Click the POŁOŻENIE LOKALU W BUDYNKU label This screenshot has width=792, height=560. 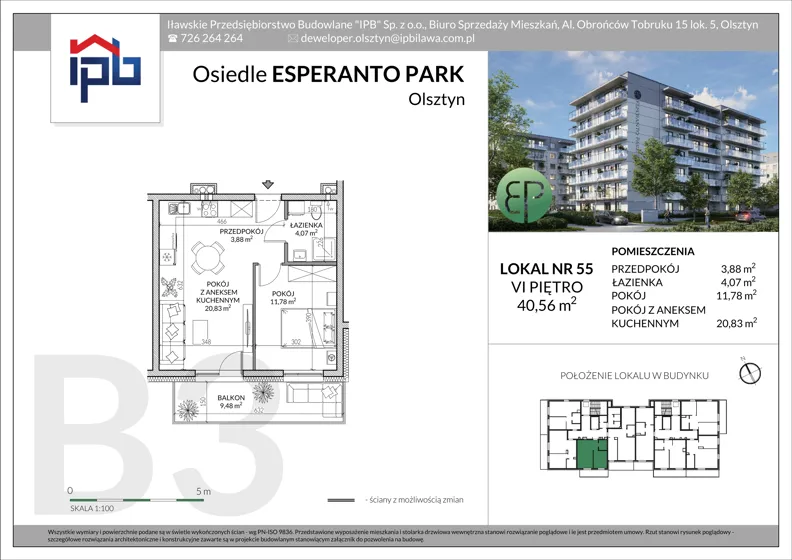(x=634, y=376)
